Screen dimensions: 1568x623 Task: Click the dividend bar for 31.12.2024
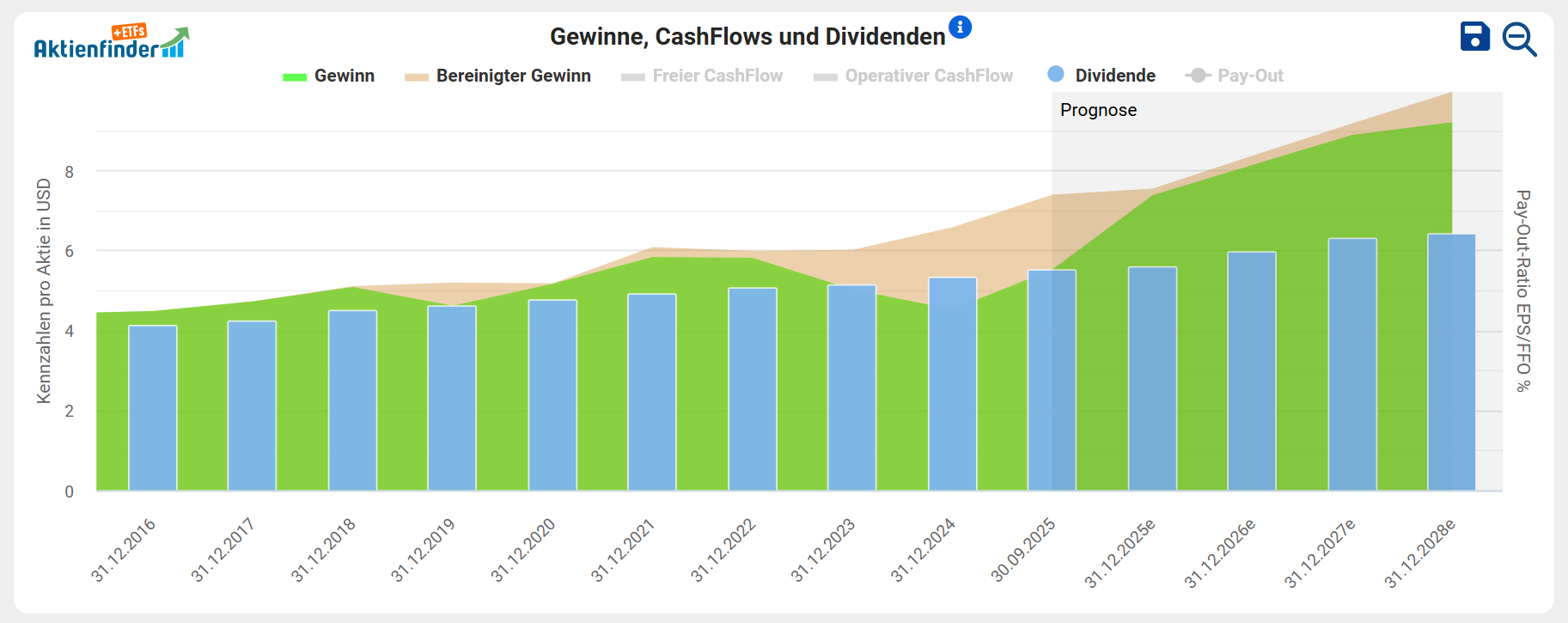click(952, 384)
